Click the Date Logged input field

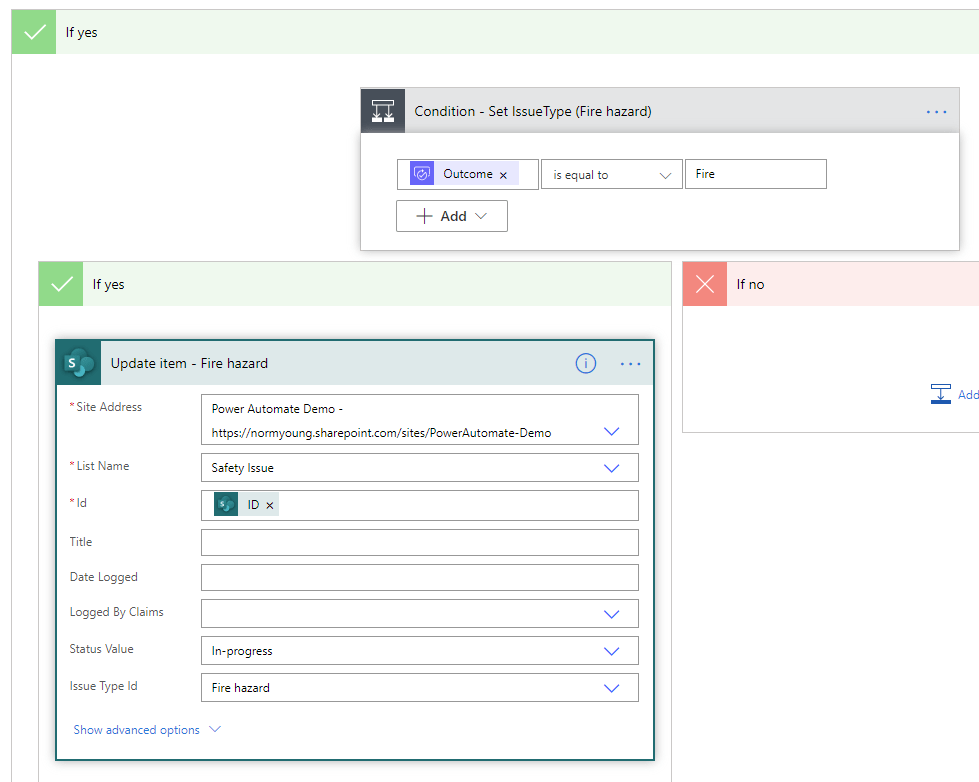tap(419, 578)
